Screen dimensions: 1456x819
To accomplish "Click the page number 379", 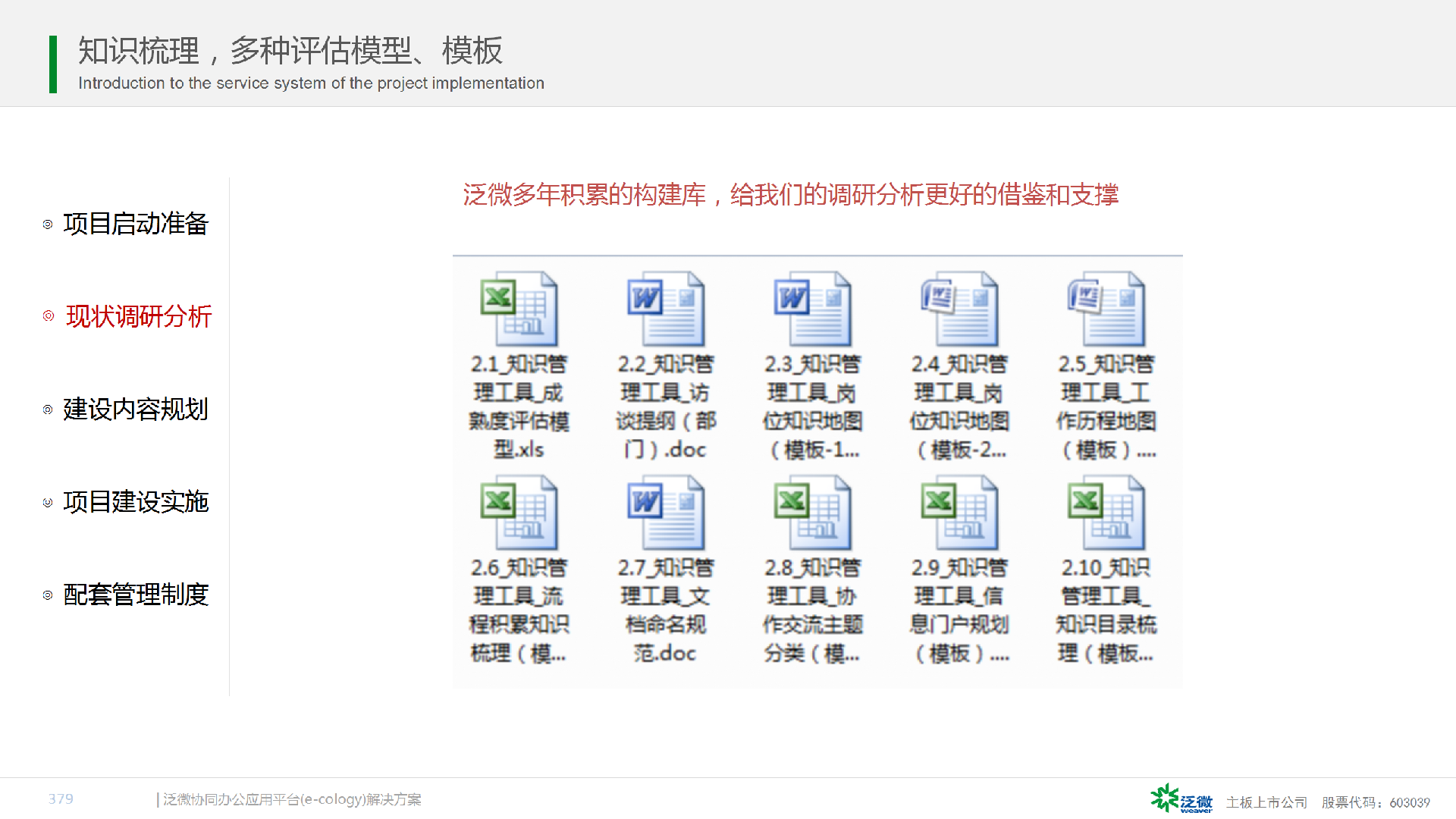I will (x=61, y=799).
